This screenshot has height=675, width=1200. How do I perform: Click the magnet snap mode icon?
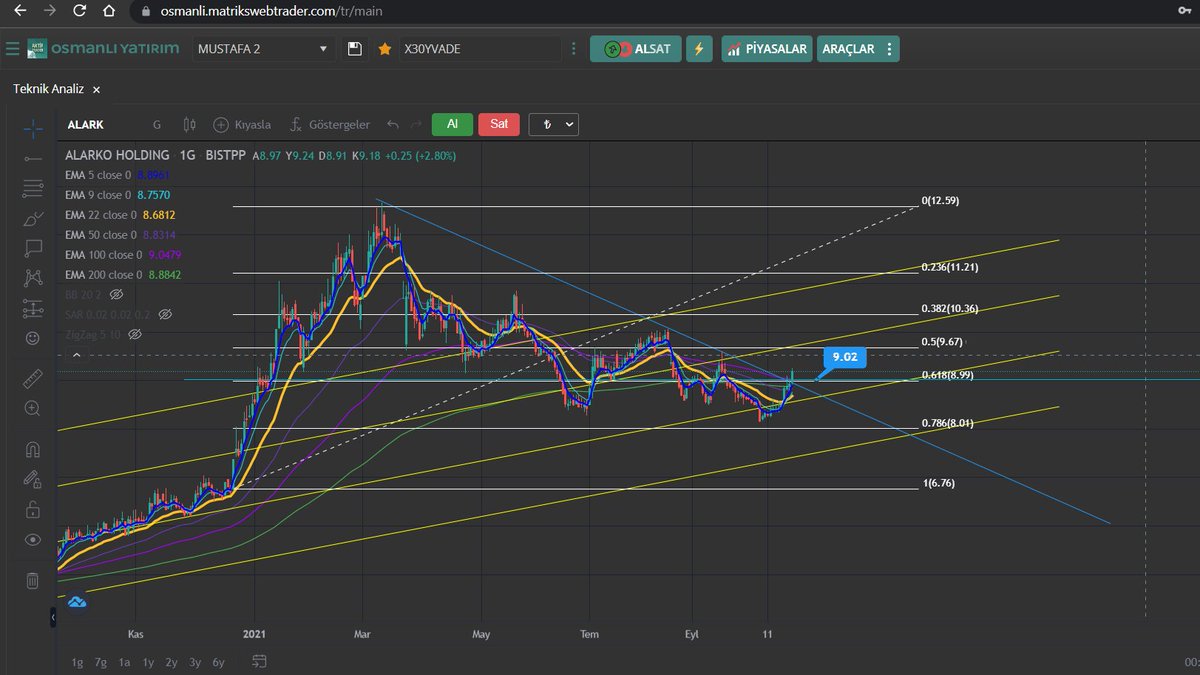(x=32, y=449)
